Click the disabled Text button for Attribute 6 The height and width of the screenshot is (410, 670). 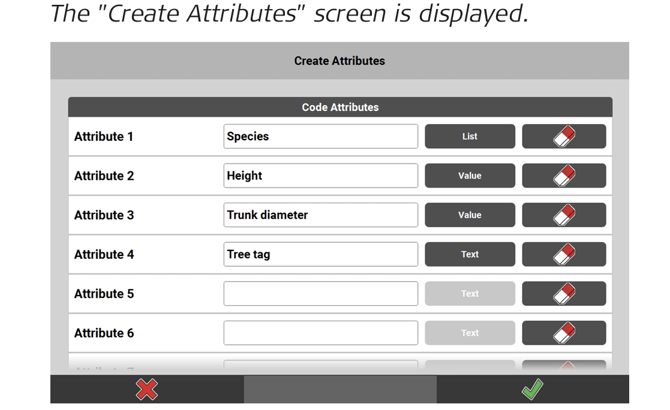470,333
